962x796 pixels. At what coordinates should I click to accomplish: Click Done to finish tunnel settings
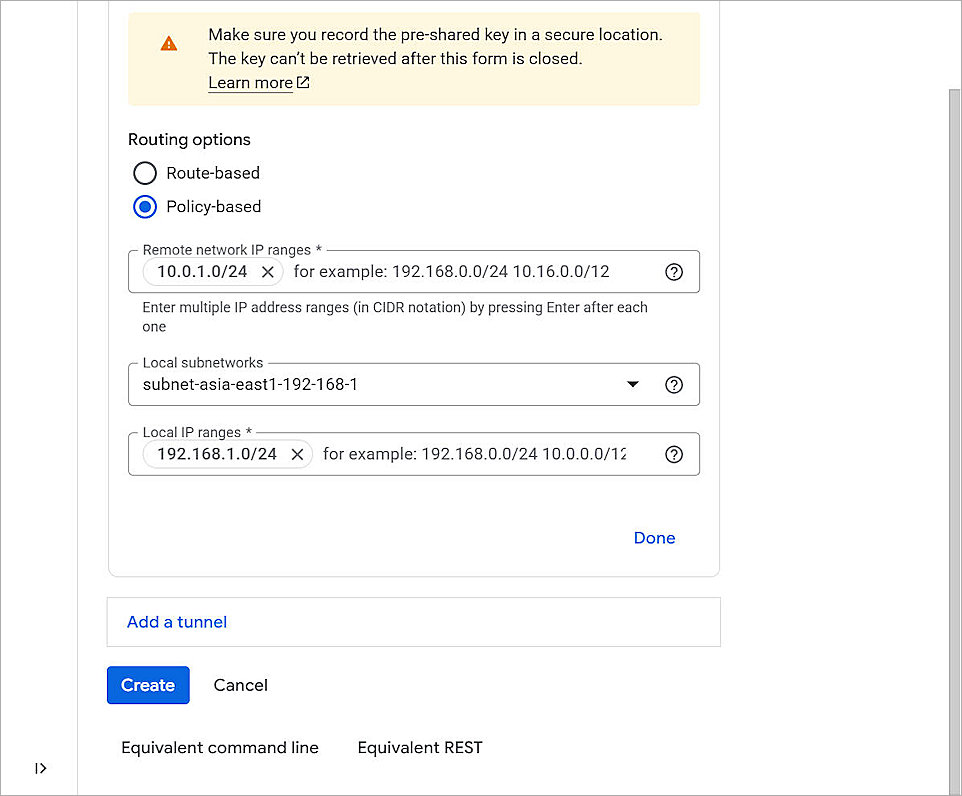(654, 538)
